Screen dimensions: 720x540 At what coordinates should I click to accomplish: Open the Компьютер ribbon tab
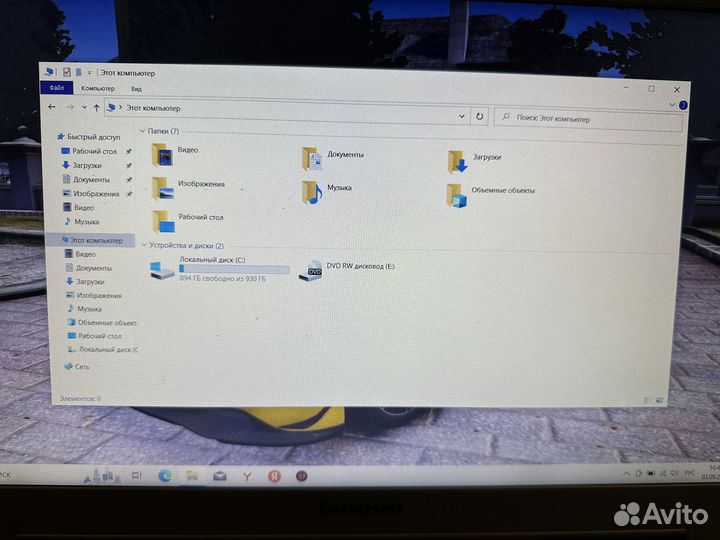click(x=98, y=88)
